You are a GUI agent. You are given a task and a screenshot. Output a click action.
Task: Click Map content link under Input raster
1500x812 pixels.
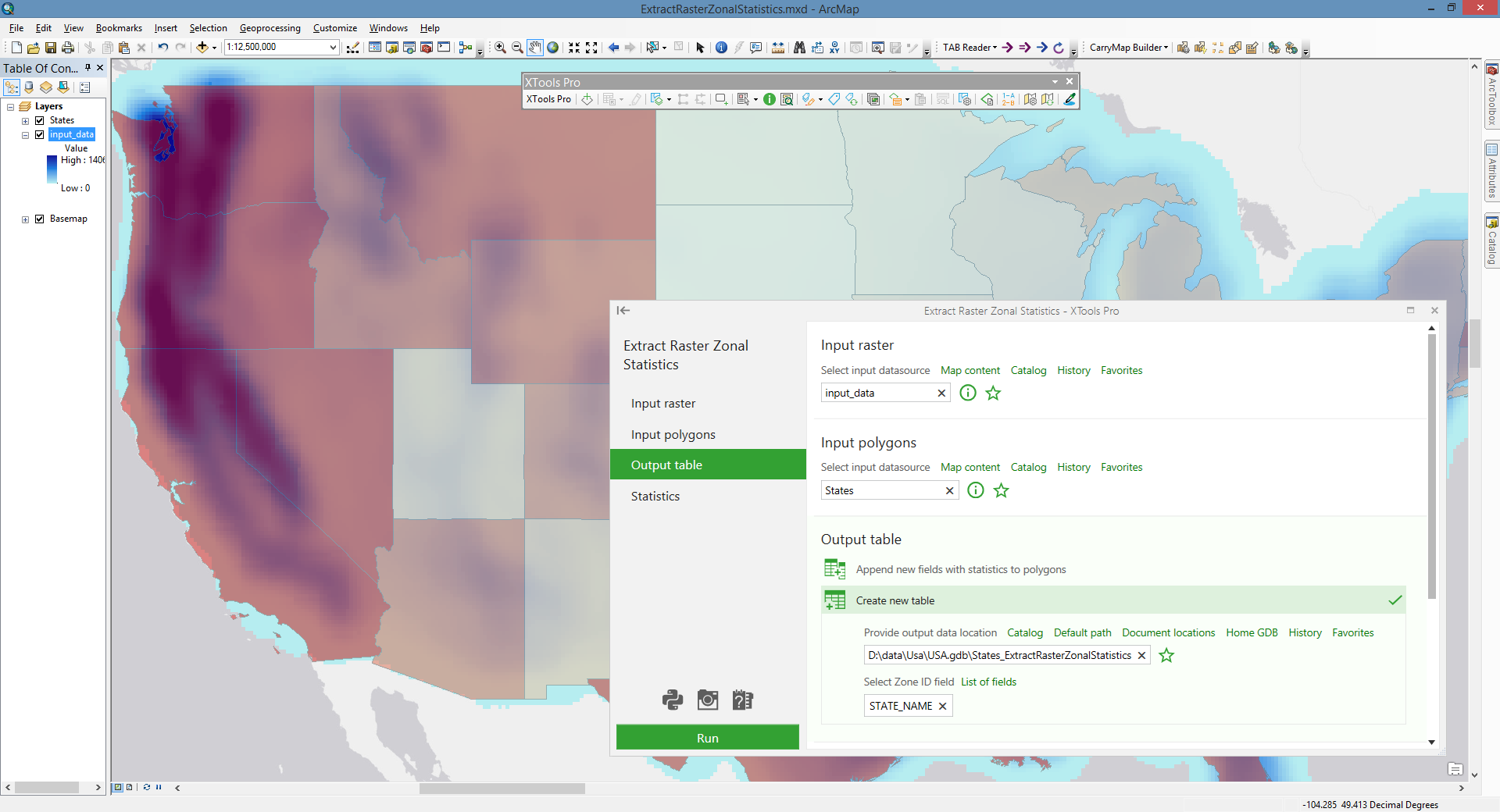(970, 370)
